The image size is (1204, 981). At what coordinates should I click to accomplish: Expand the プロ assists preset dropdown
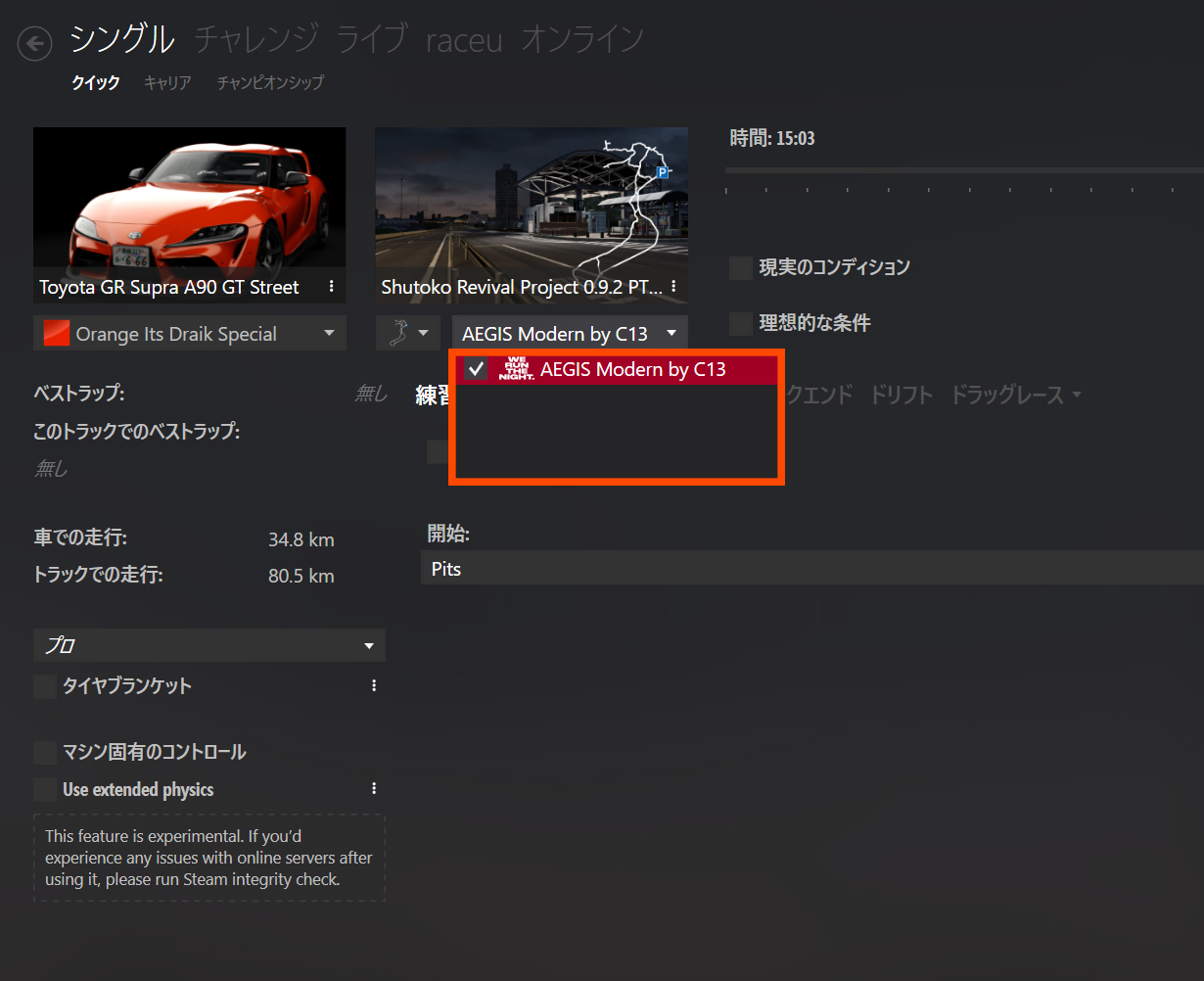[209, 645]
